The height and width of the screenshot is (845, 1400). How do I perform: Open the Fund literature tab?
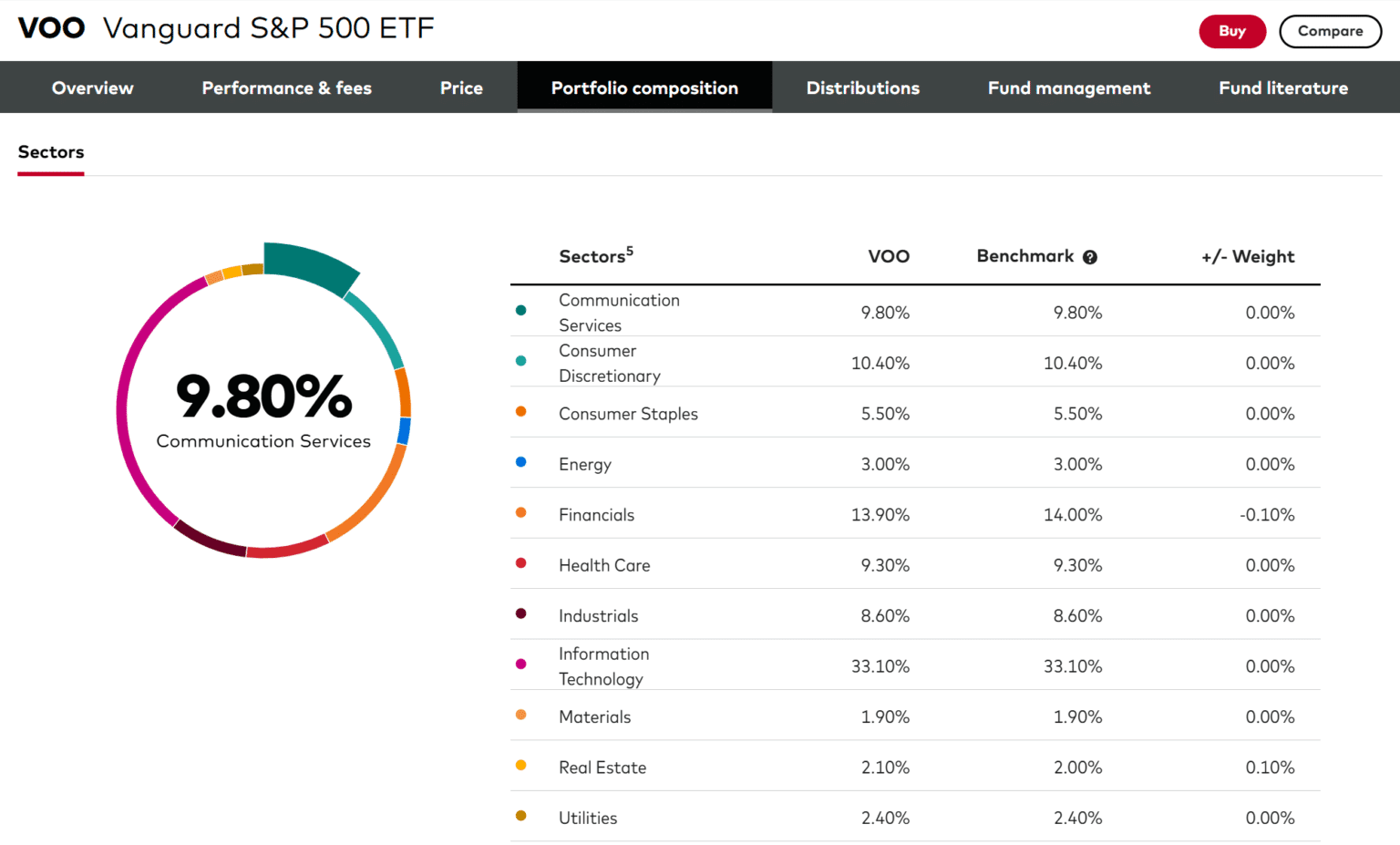(1282, 88)
